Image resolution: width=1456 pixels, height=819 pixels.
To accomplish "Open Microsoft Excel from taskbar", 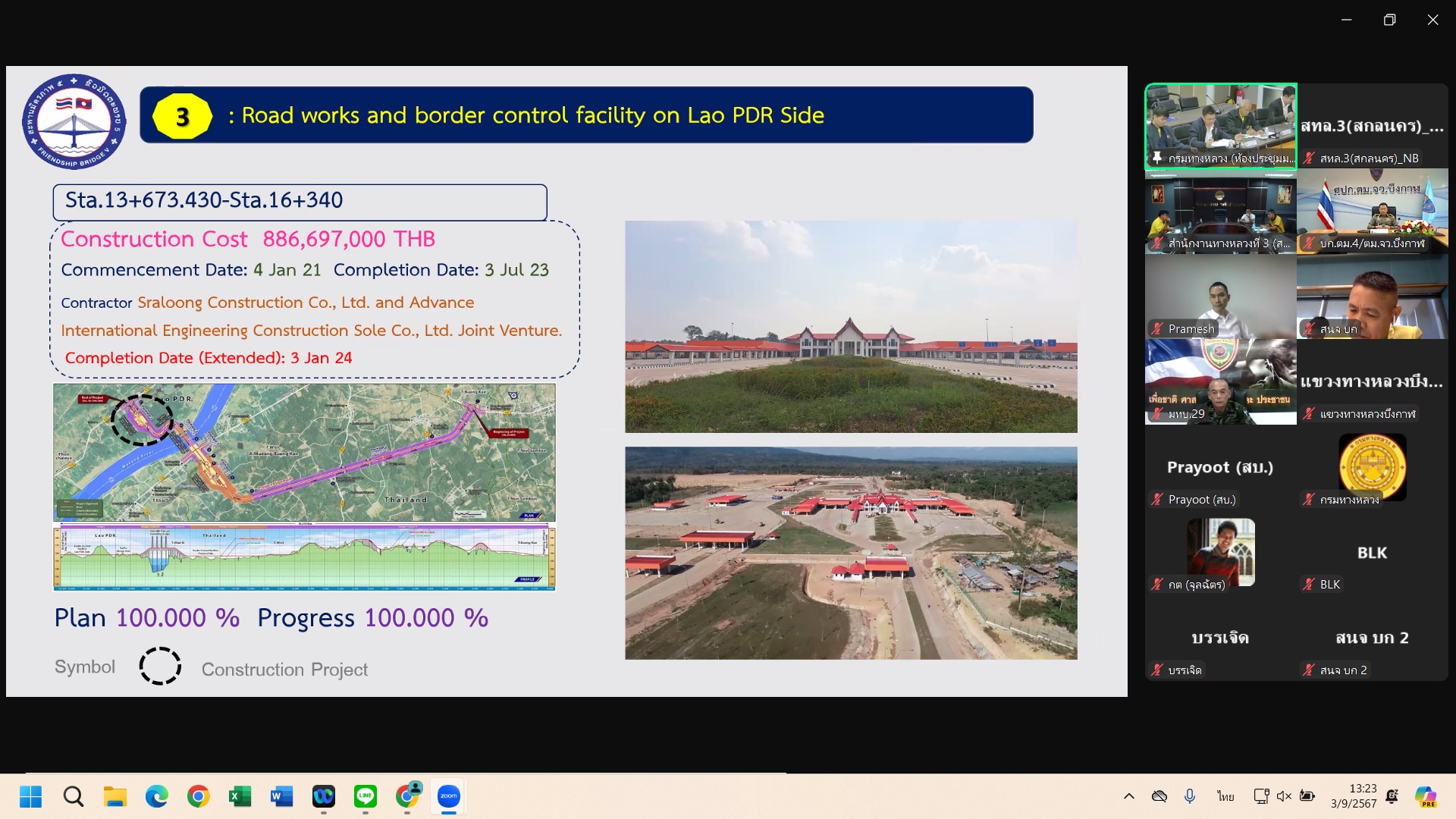I will tap(240, 796).
